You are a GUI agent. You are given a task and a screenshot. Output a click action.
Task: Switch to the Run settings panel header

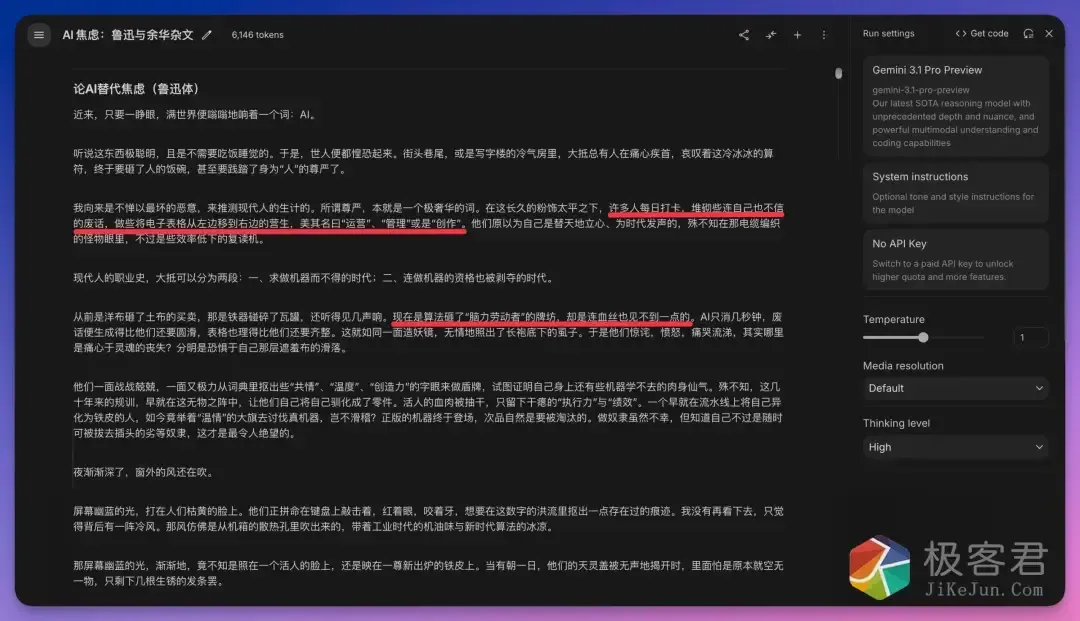click(889, 33)
